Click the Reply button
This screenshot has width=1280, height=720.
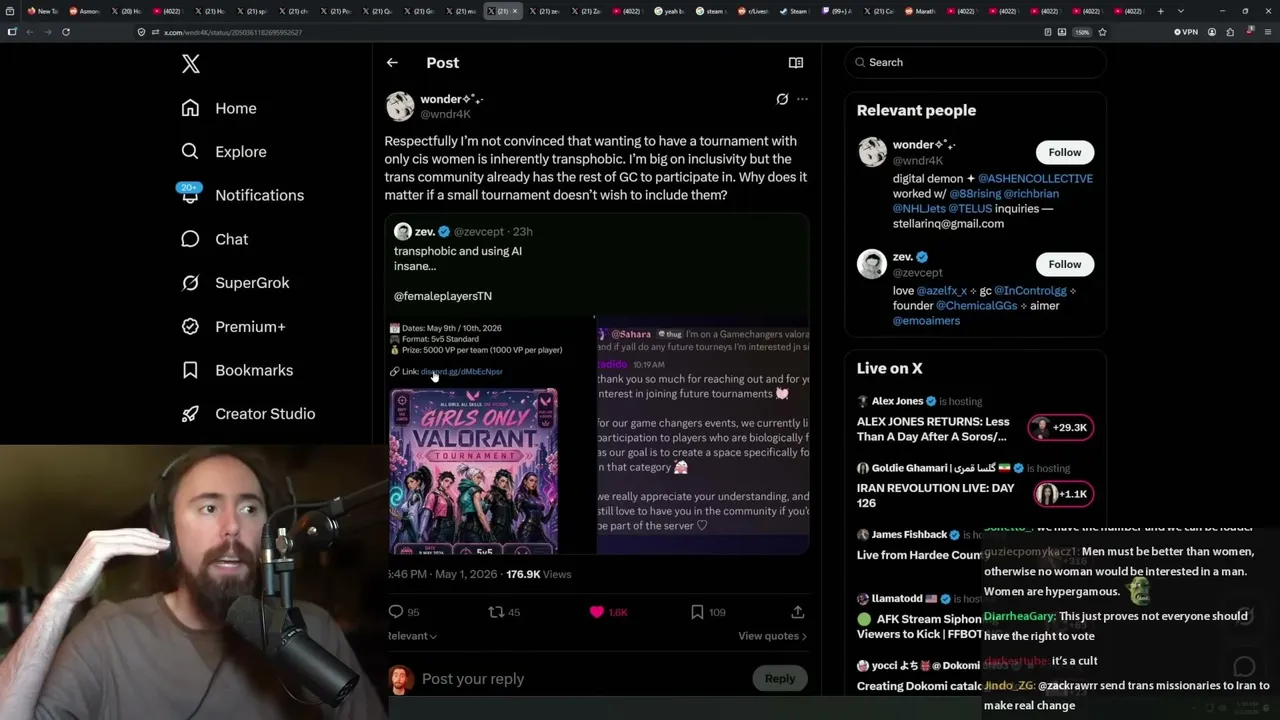coord(780,679)
